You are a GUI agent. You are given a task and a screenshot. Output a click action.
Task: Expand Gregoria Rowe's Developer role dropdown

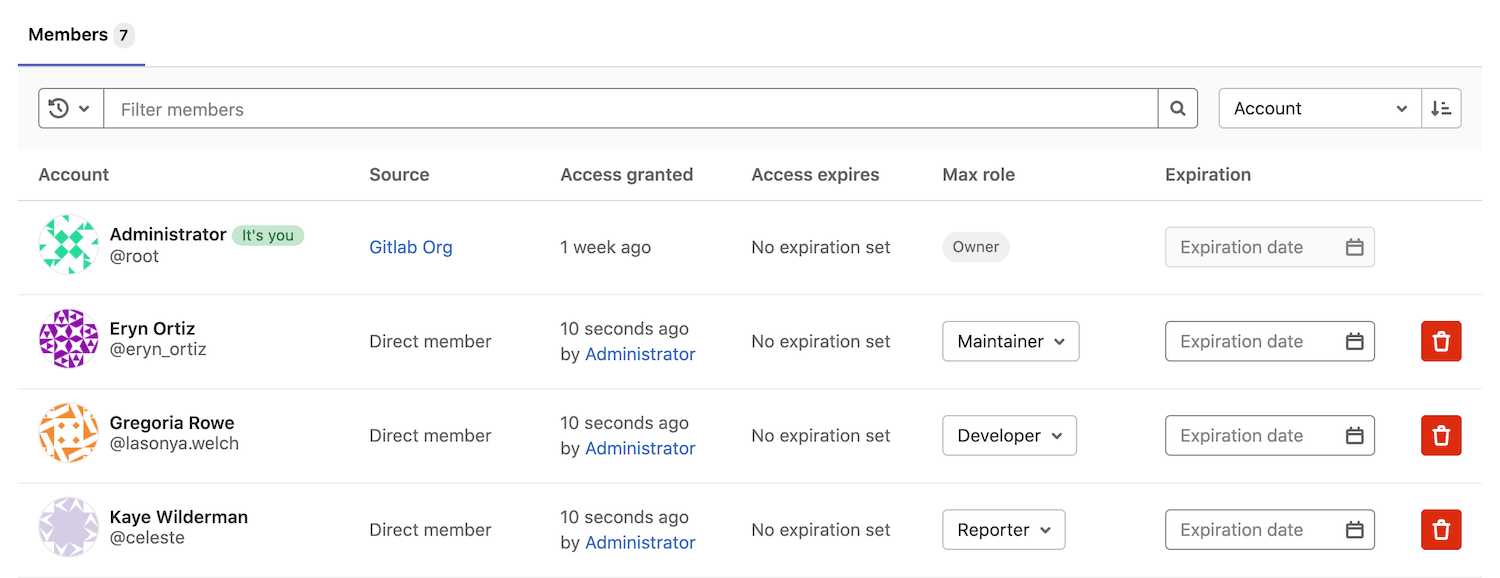click(1009, 436)
